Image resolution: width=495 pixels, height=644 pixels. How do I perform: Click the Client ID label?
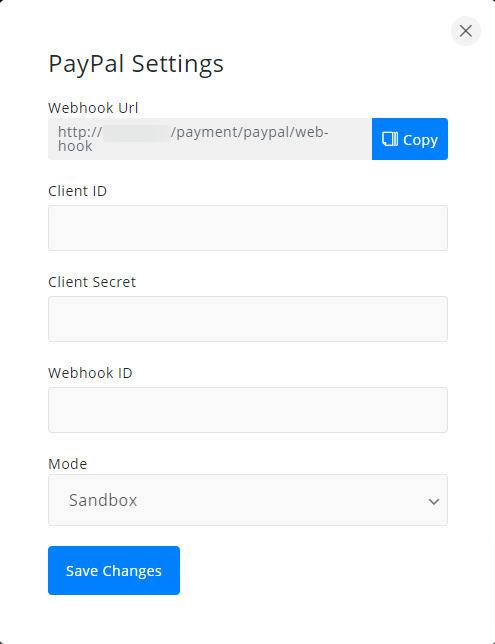click(77, 191)
